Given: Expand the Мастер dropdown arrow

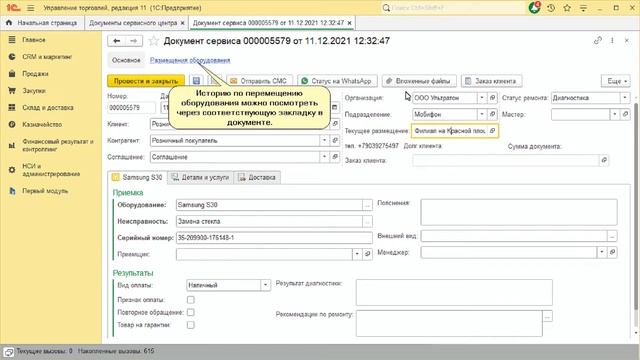Looking at the screenshot, I should point(615,114).
